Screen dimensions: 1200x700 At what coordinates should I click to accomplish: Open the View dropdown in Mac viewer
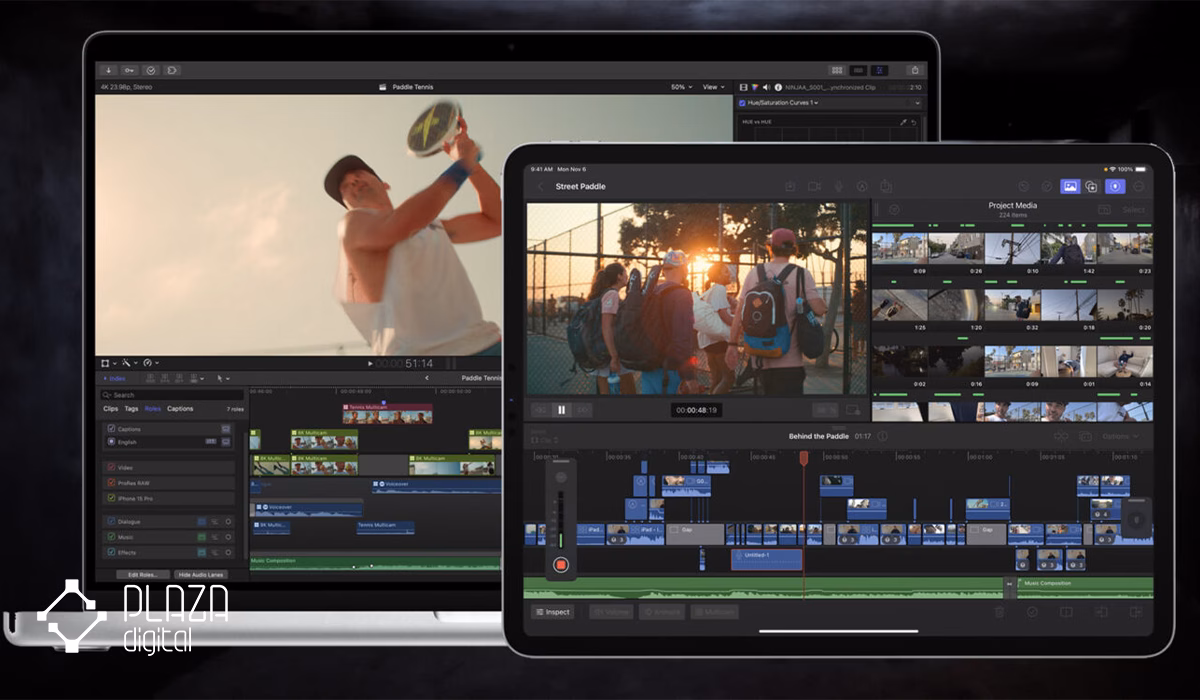pyautogui.click(x=713, y=87)
